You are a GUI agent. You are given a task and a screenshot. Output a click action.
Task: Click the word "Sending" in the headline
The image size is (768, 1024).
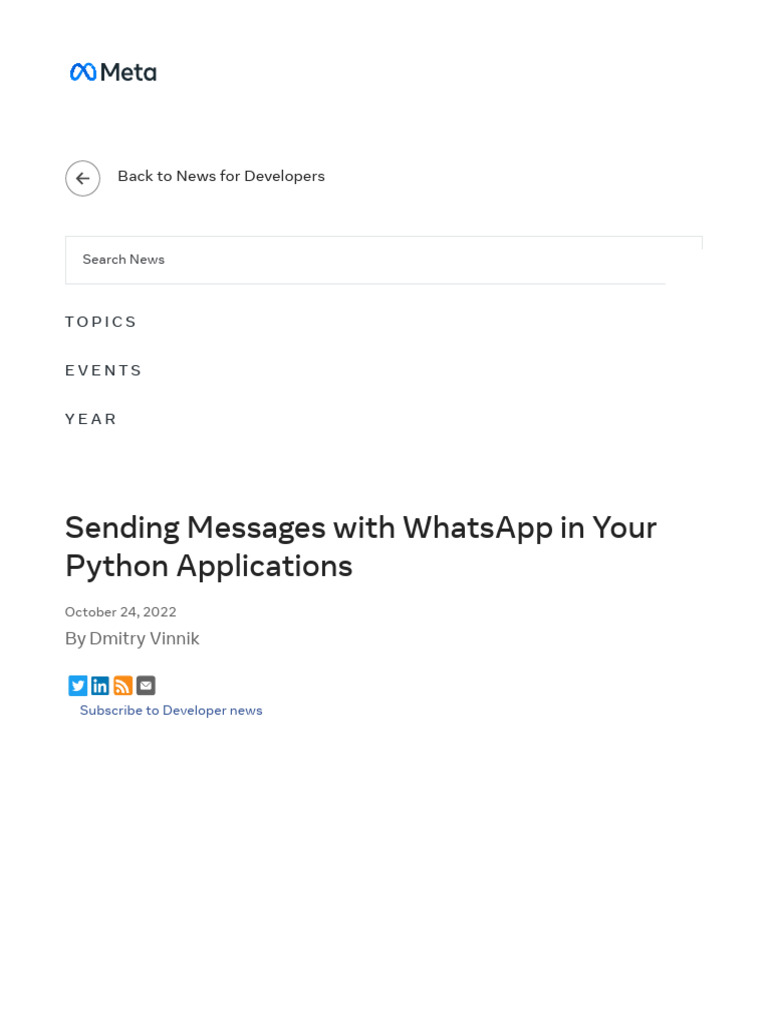tap(121, 527)
